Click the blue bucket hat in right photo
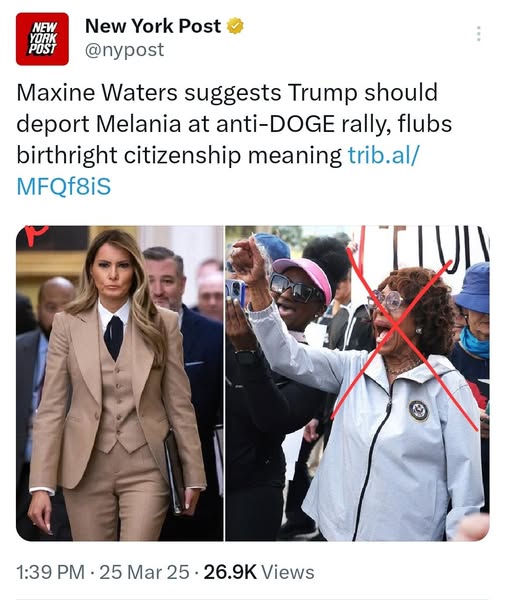Viewport: 505px width, 600px height. point(474,287)
